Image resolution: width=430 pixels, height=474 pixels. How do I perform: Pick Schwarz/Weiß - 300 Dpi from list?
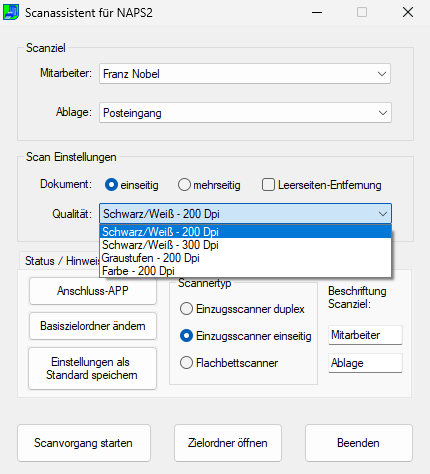tap(245, 245)
